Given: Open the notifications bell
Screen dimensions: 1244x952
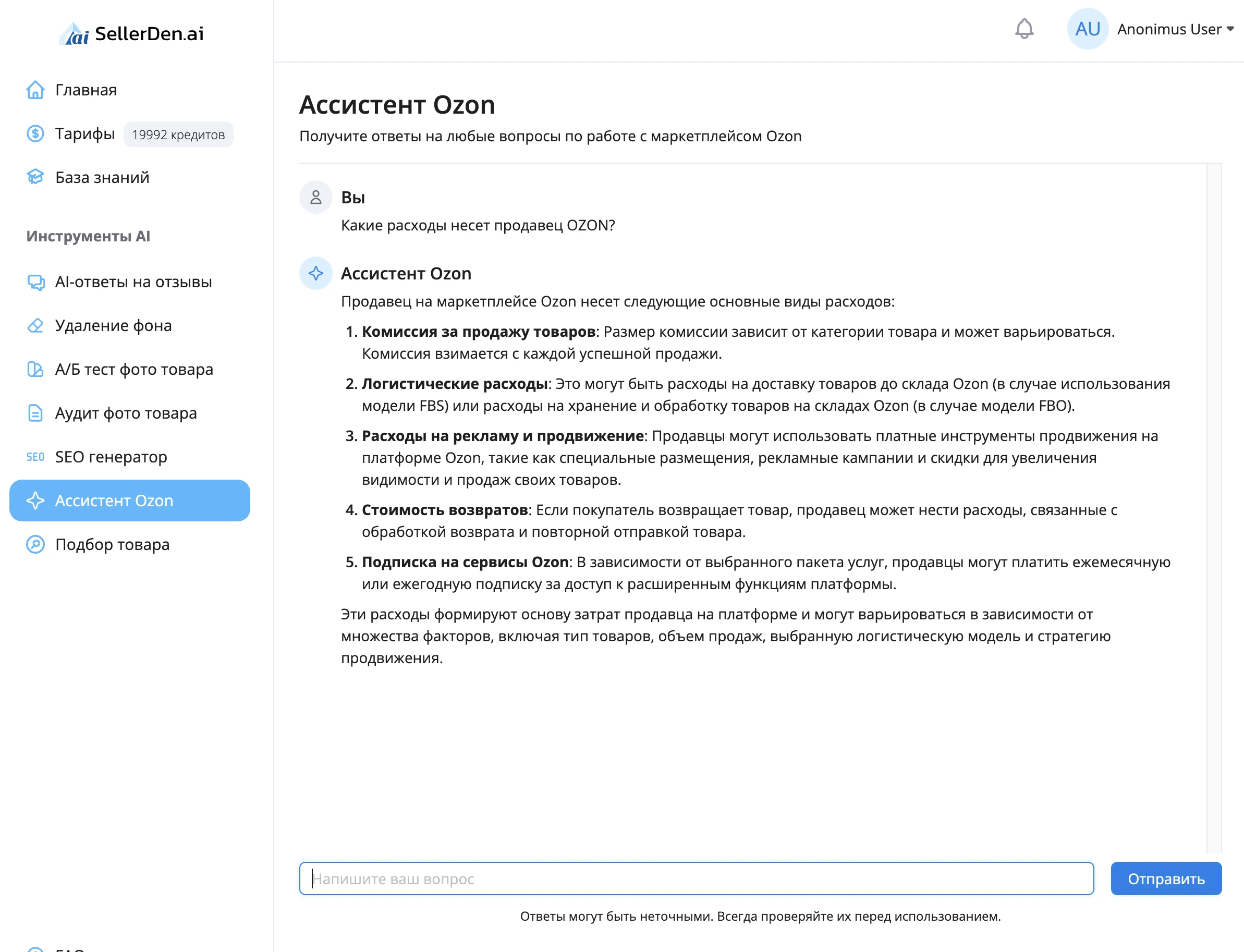Looking at the screenshot, I should (x=1023, y=29).
